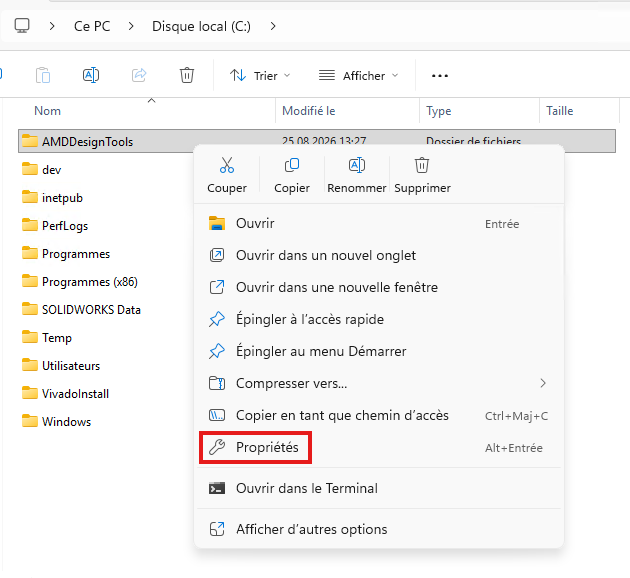Open the three-dots more options menu
This screenshot has width=630, height=578.
pyautogui.click(x=440, y=76)
